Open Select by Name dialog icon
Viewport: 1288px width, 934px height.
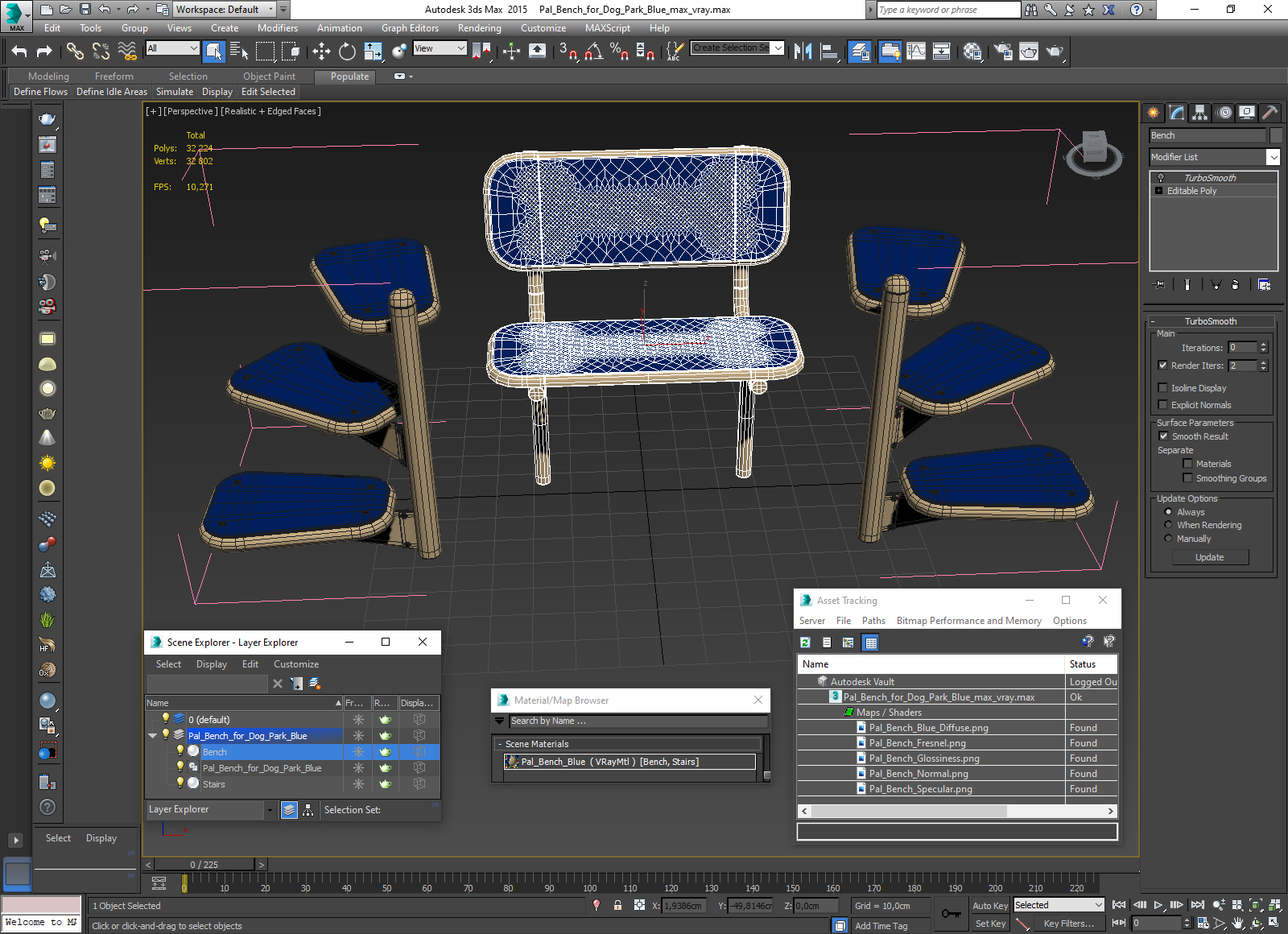coord(239,52)
